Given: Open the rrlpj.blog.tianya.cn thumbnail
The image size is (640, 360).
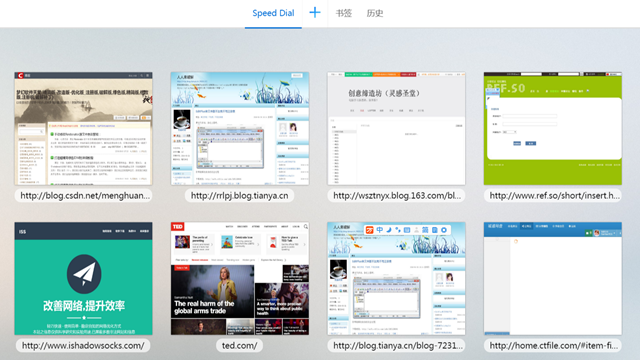Looking at the screenshot, I should pyautogui.click(x=240, y=129).
